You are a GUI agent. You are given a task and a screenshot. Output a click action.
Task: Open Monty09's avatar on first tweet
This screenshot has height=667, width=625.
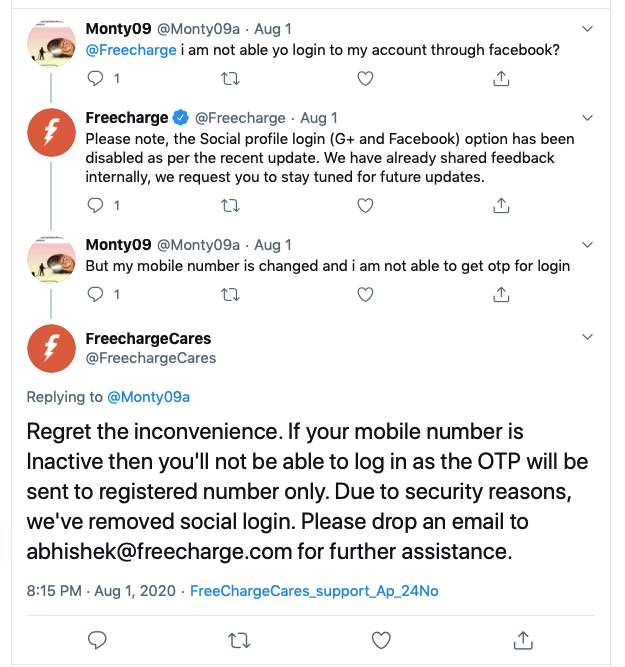[51, 44]
